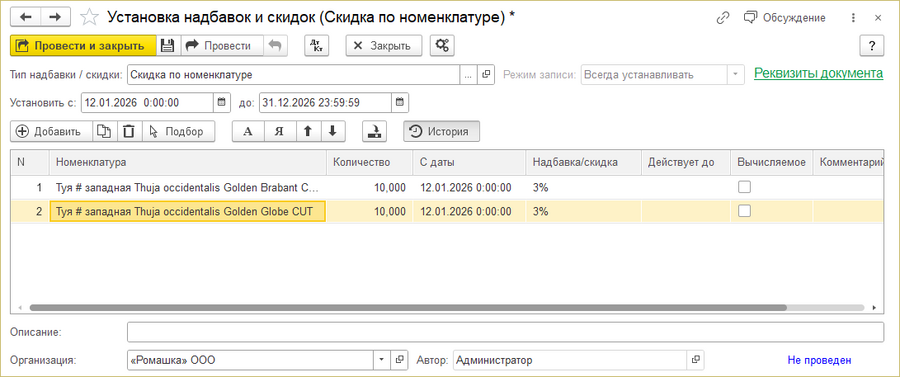This screenshot has height=377, width=900.
Task: Open calendar for the до date
Action: coord(400,103)
